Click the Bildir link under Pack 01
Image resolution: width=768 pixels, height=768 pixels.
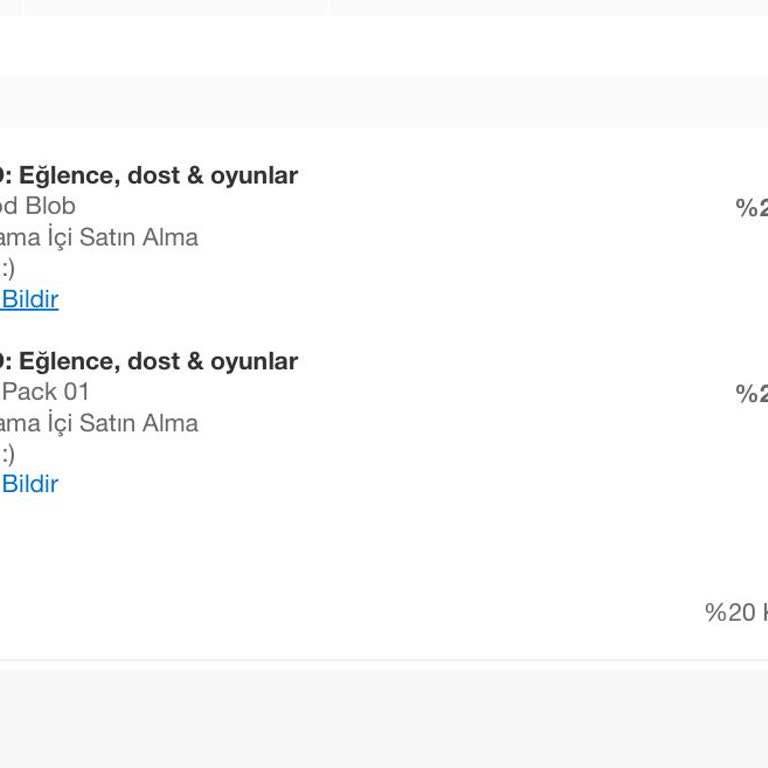pyautogui.click(x=30, y=484)
